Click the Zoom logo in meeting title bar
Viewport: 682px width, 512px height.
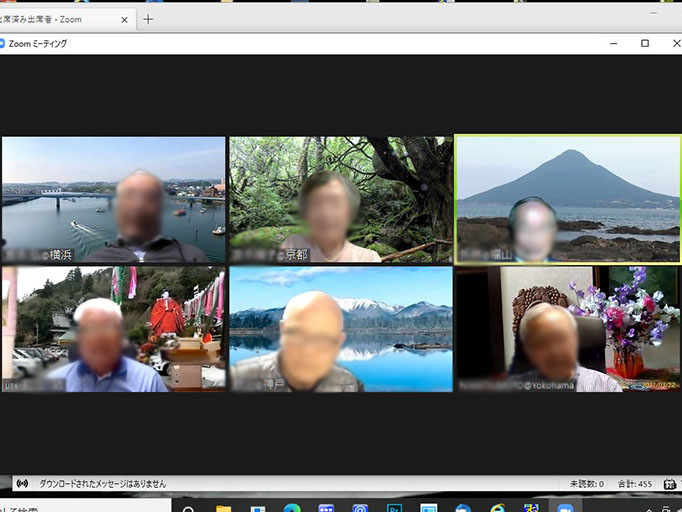(4, 44)
